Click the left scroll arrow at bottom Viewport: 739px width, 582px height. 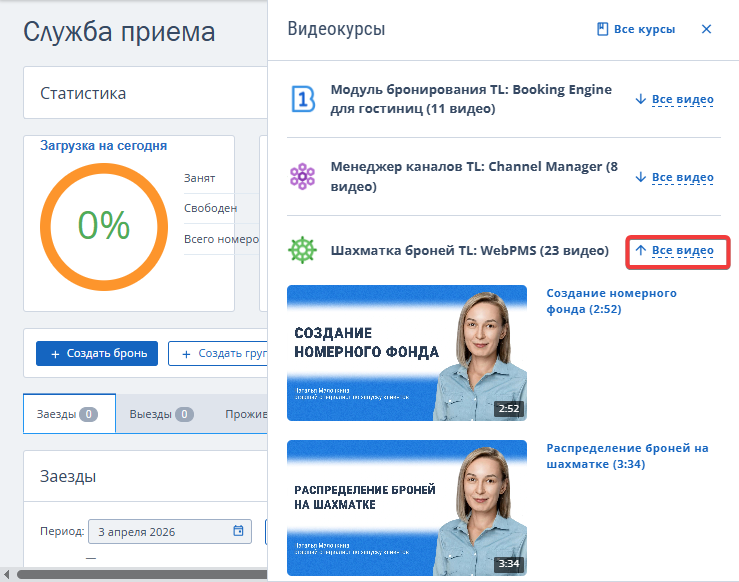6,574
